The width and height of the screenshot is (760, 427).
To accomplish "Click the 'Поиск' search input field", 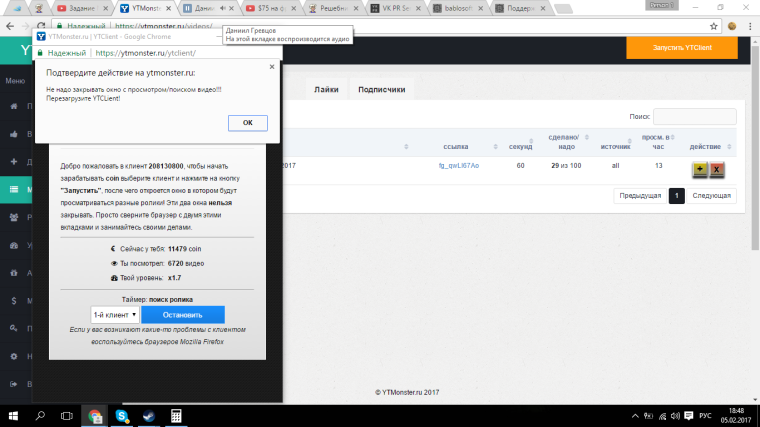I will pyautogui.click(x=694, y=117).
